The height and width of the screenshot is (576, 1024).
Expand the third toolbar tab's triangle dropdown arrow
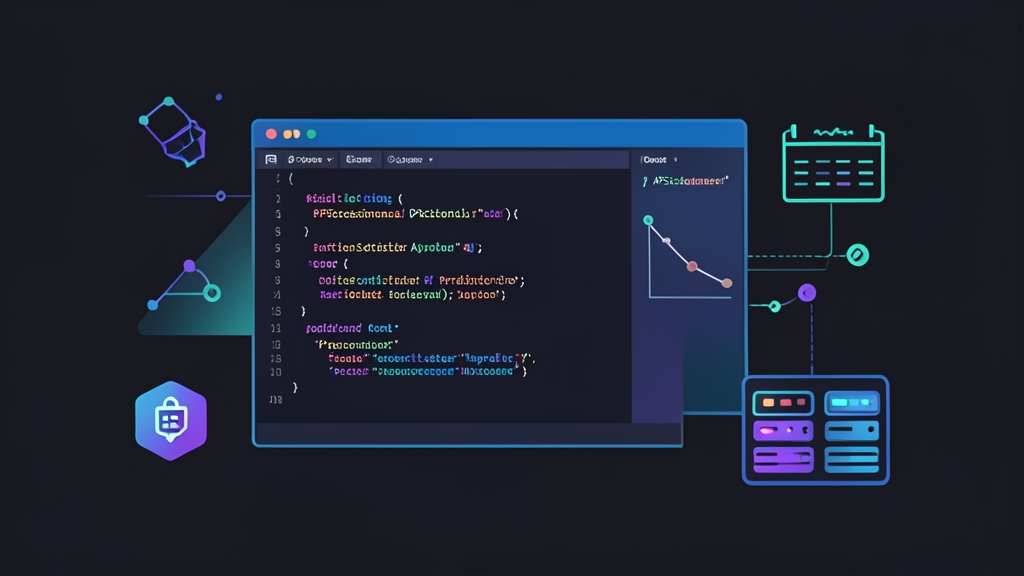pyautogui.click(x=431, y=160)
